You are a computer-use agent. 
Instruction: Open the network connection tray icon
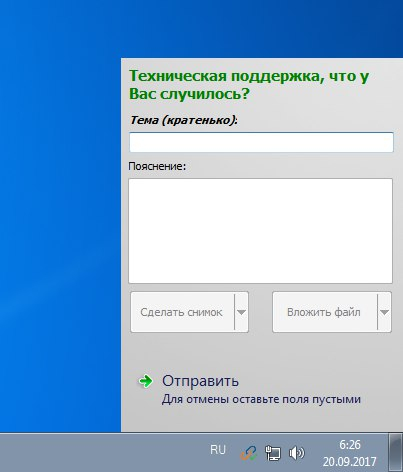(x=273, y=453)
